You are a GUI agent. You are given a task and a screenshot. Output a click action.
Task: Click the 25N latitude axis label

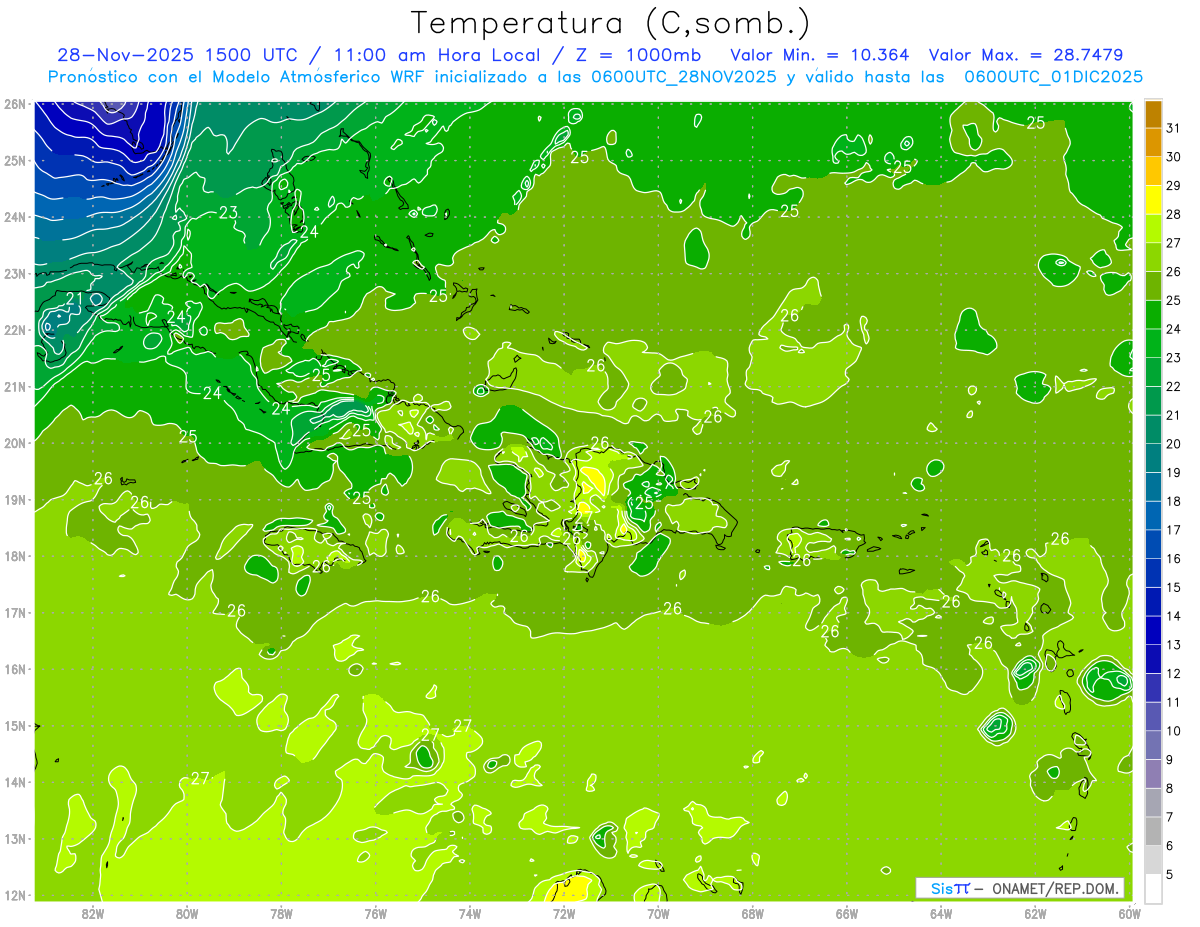(15, 160)
